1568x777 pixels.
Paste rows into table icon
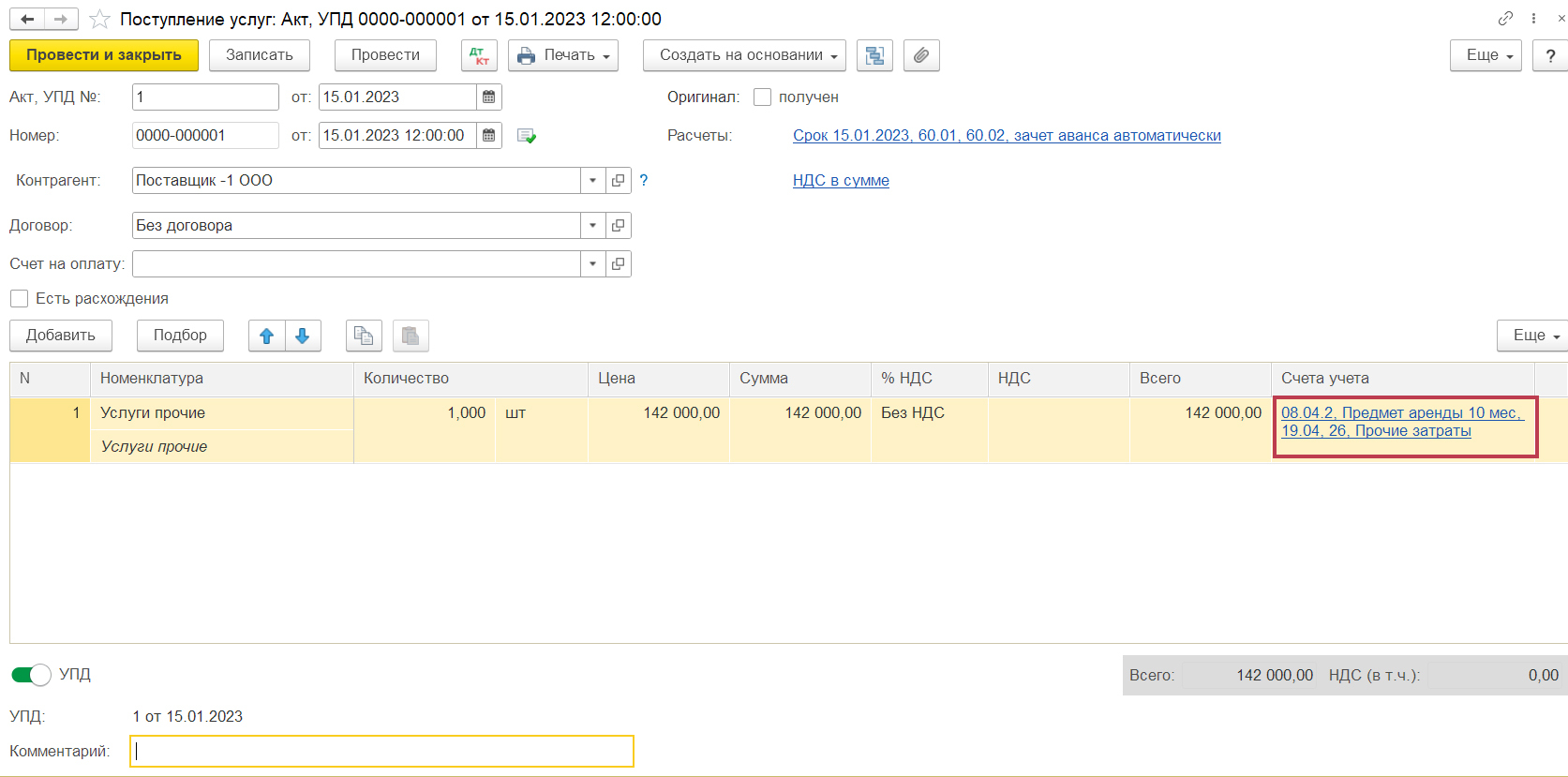point(411,336)
